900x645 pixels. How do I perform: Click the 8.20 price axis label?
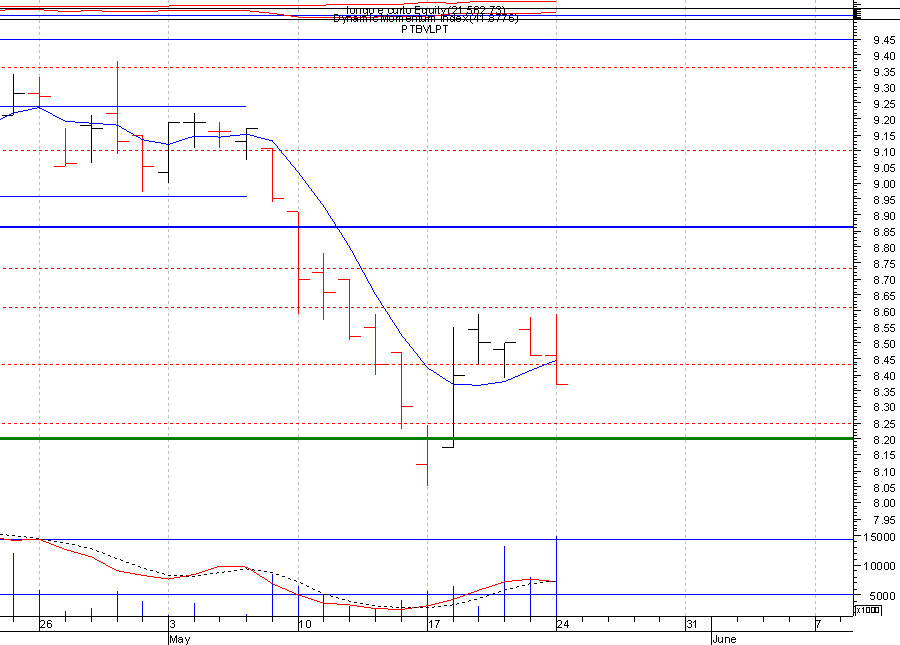pos(884,440)
